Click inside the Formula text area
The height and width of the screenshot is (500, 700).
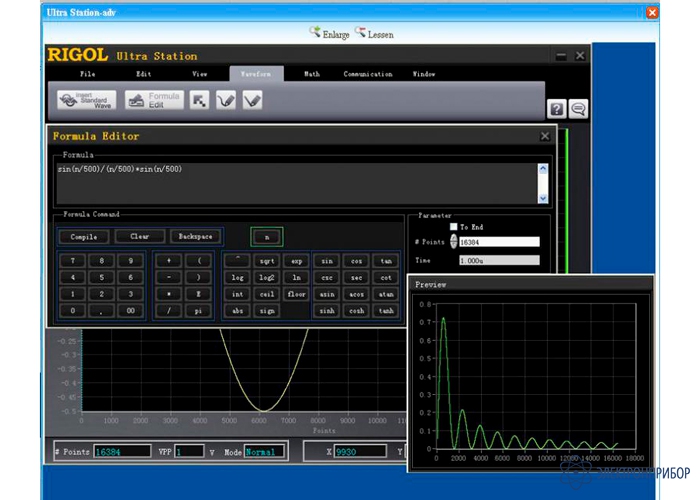(x=297, y=183)
